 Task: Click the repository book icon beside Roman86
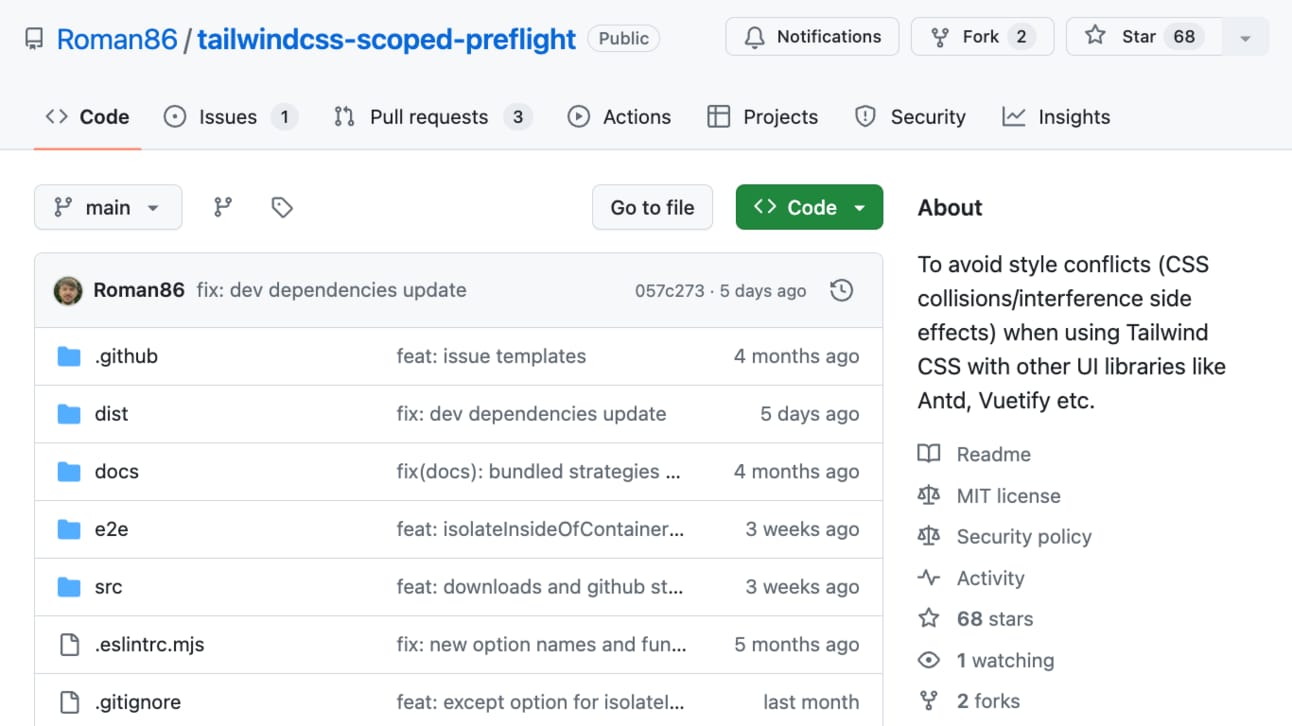point(34,39)
